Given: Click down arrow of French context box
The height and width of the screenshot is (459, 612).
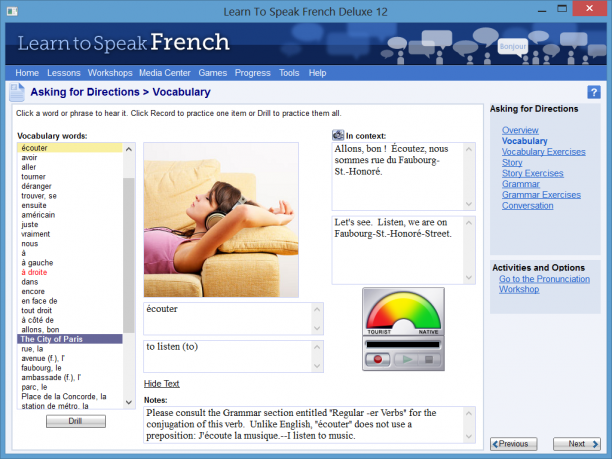Looking at the screenshot, I should [x=469, y=204].
